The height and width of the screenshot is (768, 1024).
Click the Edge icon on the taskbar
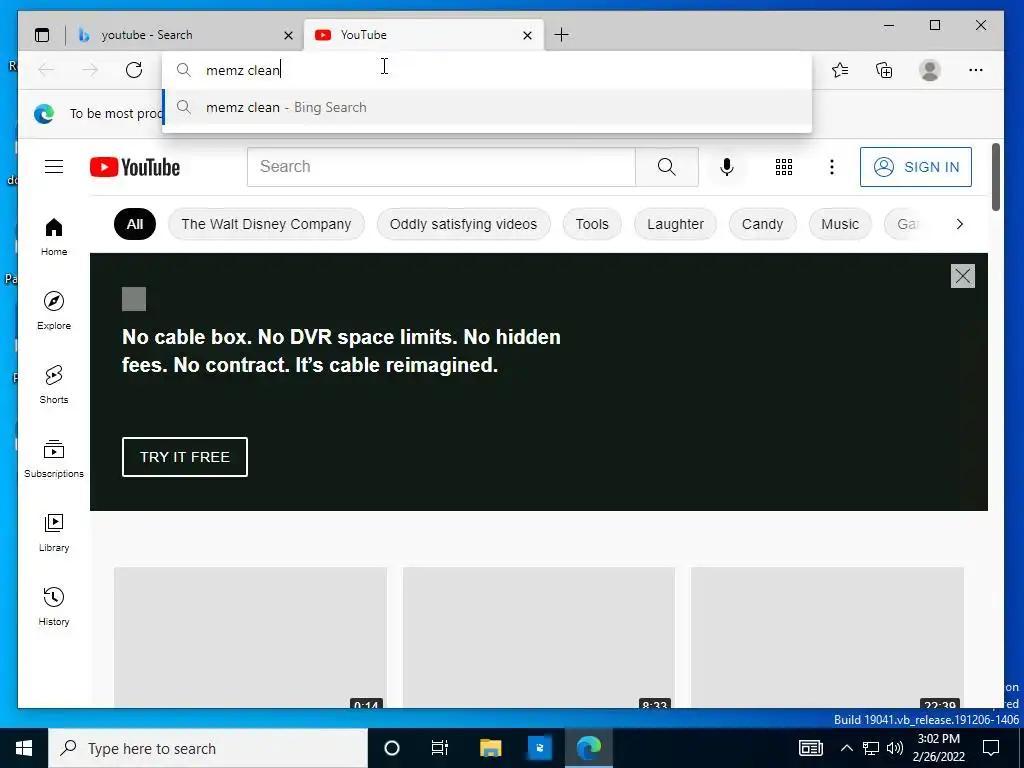(x=589, y=748)
